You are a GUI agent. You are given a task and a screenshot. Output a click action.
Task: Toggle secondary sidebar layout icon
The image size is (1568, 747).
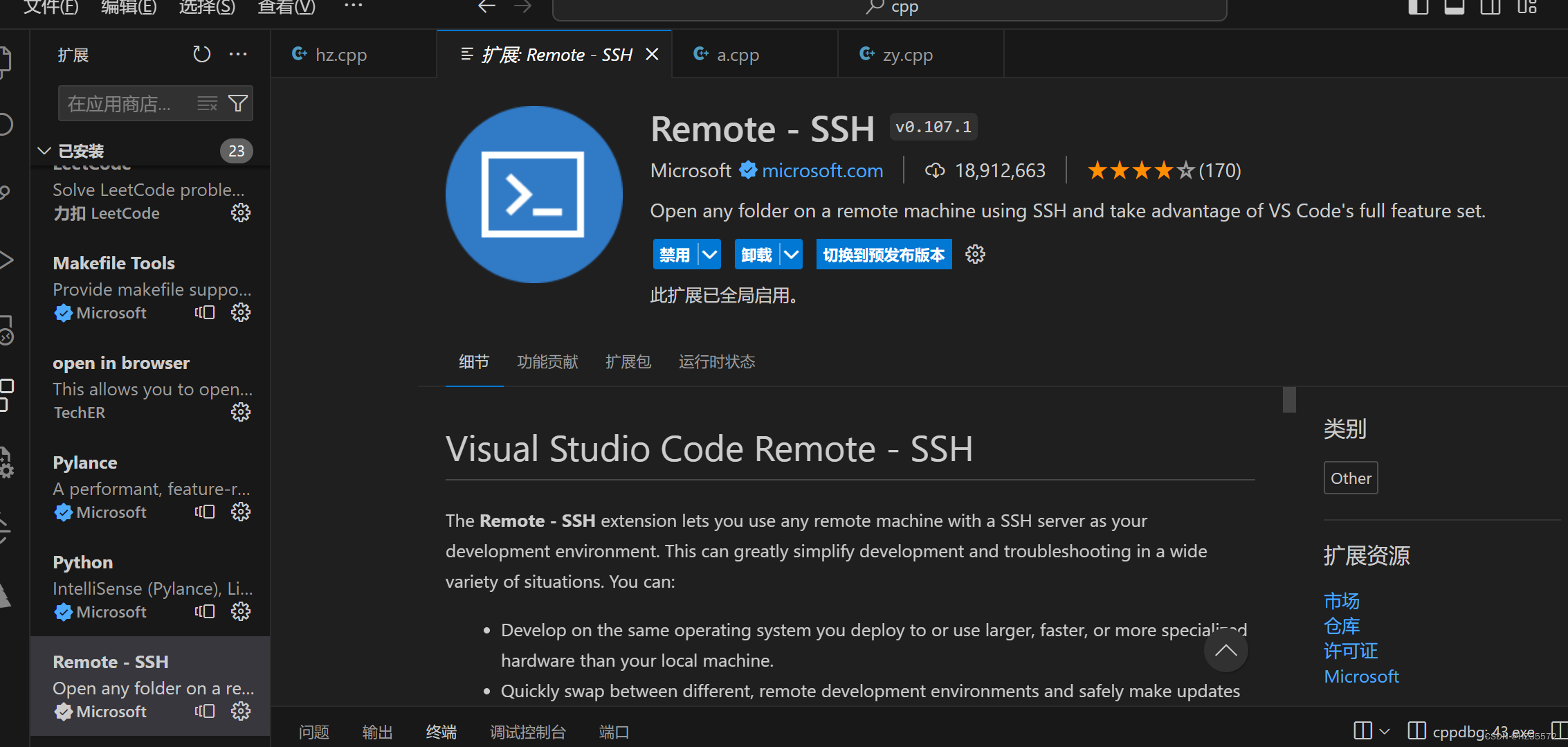[x=1490, y=7]
